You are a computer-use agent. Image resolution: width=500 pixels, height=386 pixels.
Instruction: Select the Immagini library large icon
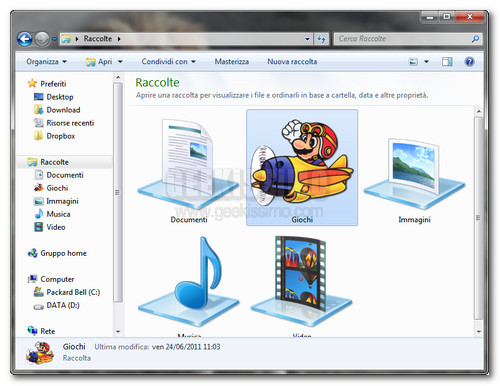[414, 173]
